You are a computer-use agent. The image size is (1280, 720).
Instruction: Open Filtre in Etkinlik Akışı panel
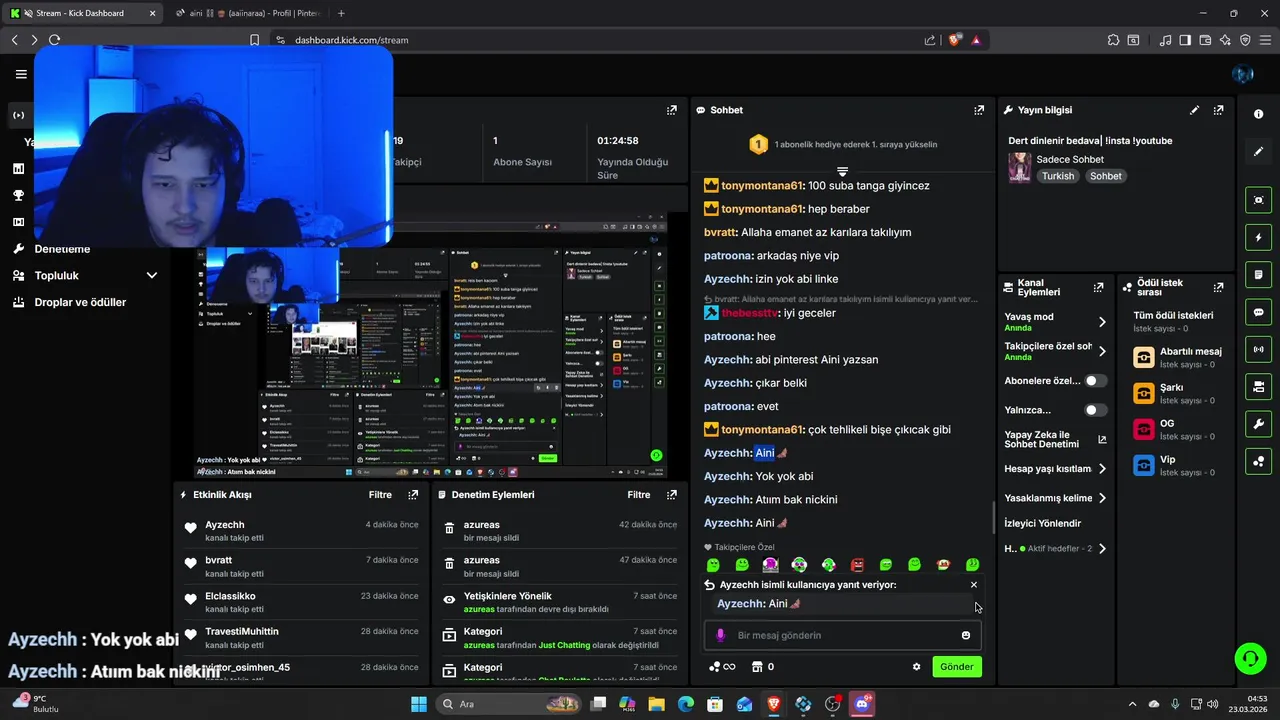380,495
